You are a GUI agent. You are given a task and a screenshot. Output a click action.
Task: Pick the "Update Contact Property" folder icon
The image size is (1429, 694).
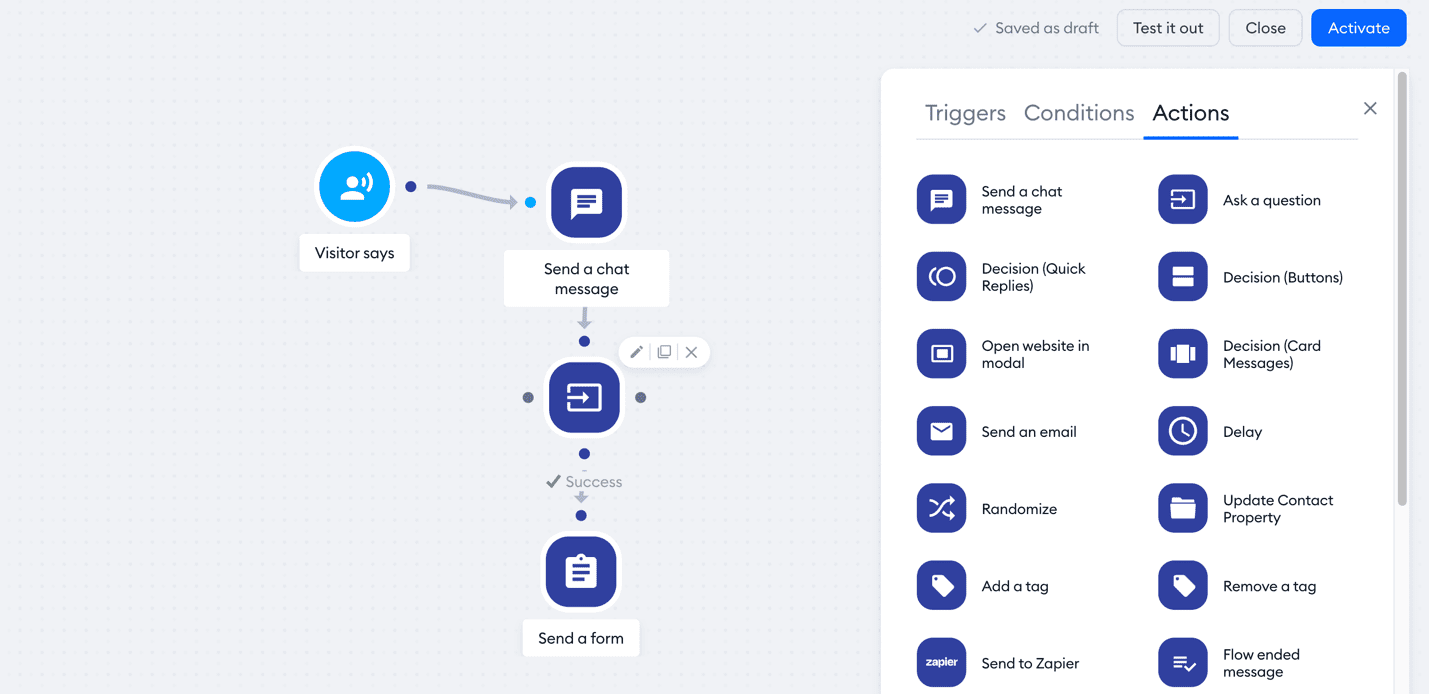coord(1182,508)
